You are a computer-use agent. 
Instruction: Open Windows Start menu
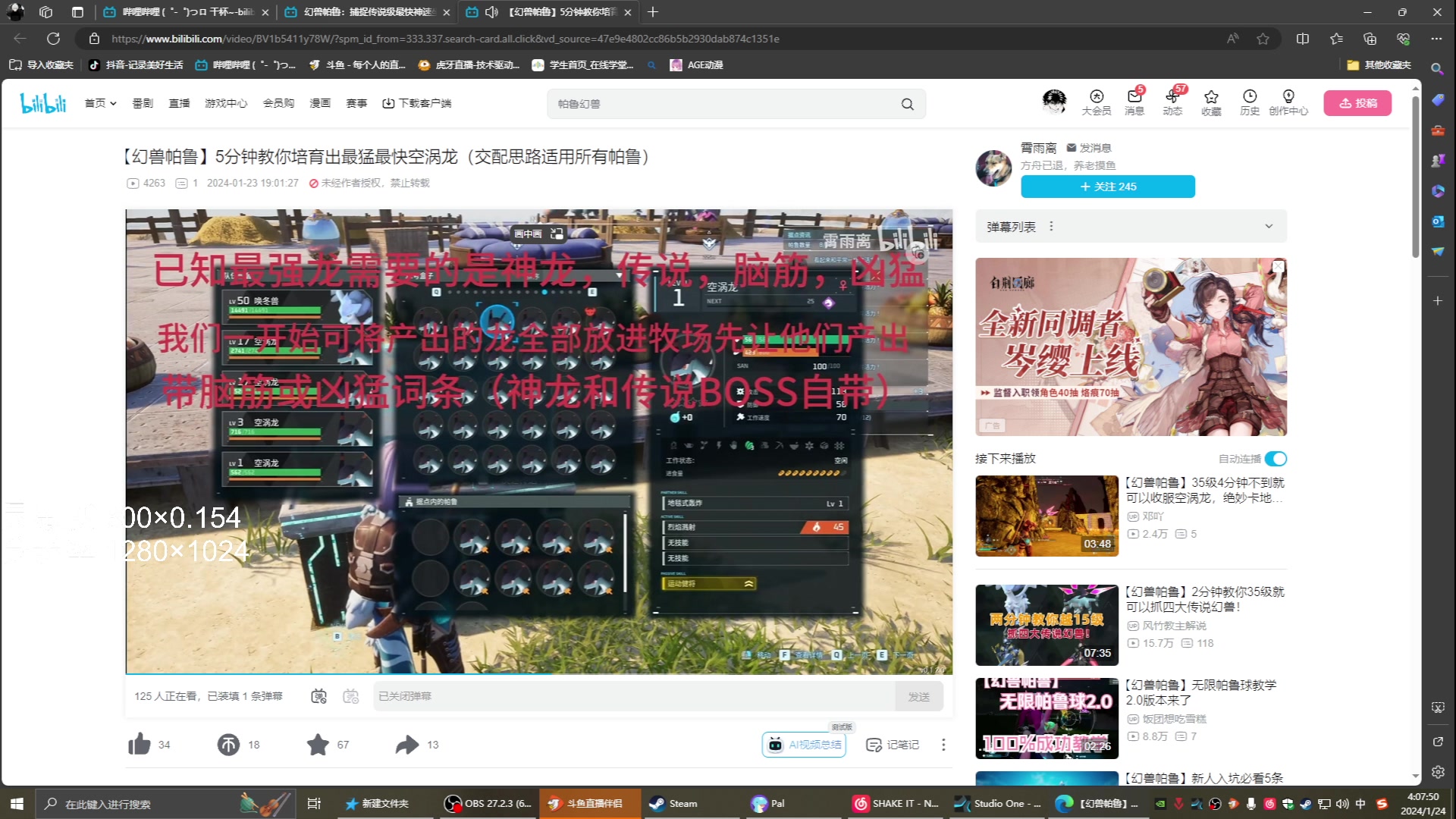click(17, 803)
